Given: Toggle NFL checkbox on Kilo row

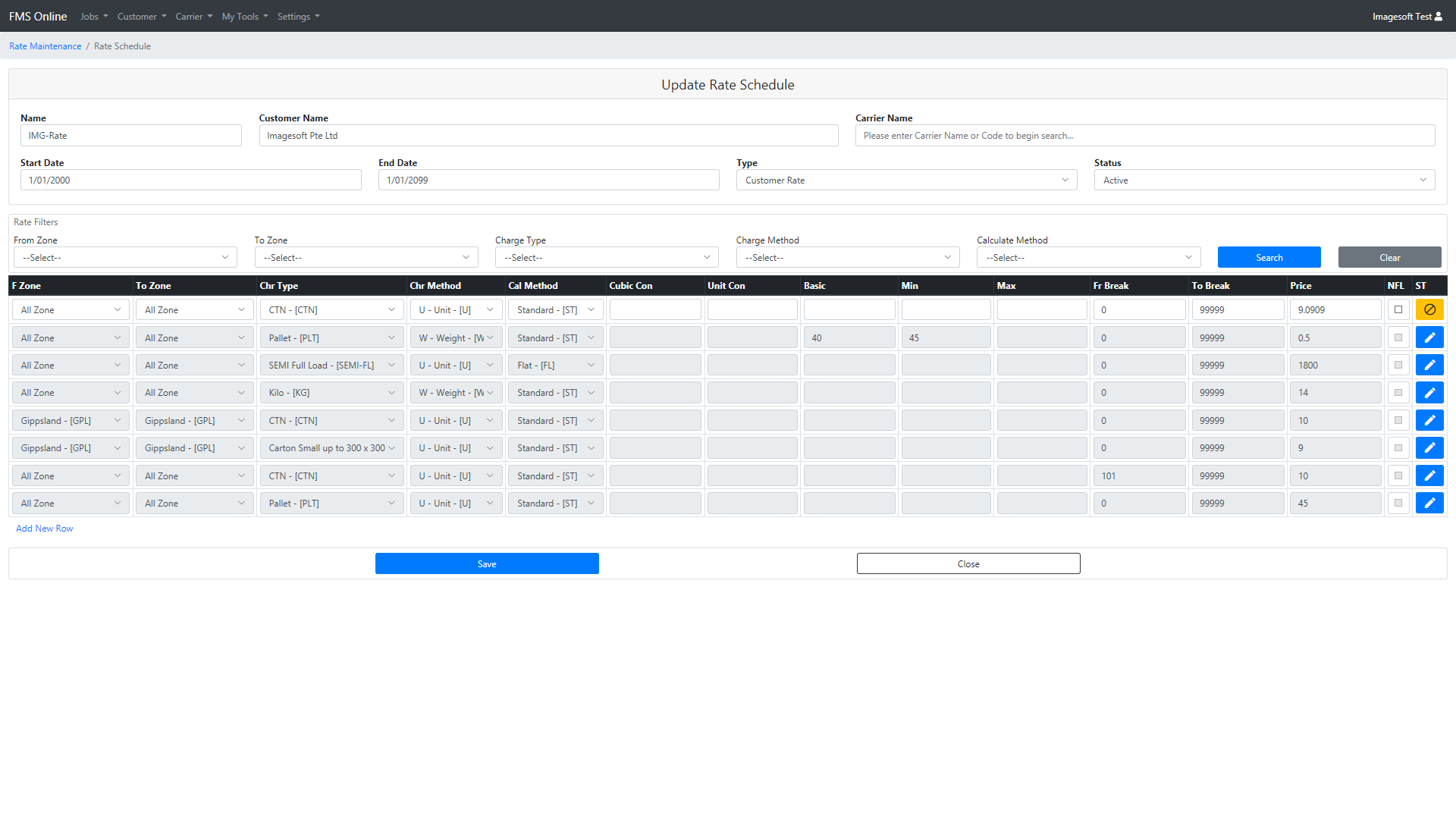Looking at the screenshot, I should 1398,393.
